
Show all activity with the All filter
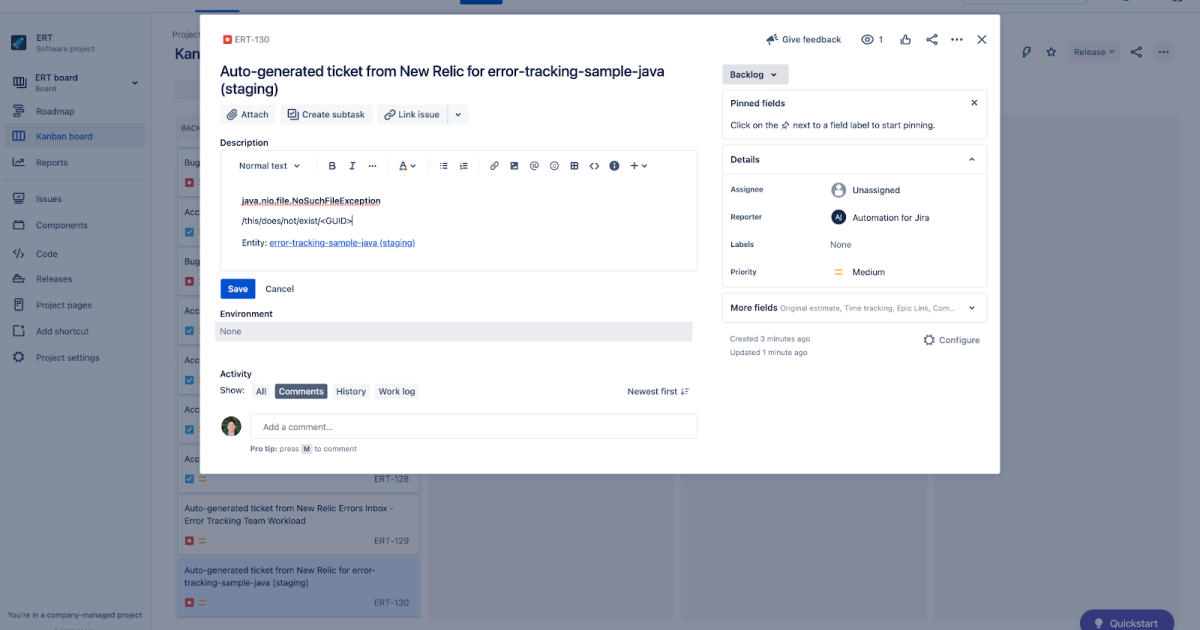(261, 391)
